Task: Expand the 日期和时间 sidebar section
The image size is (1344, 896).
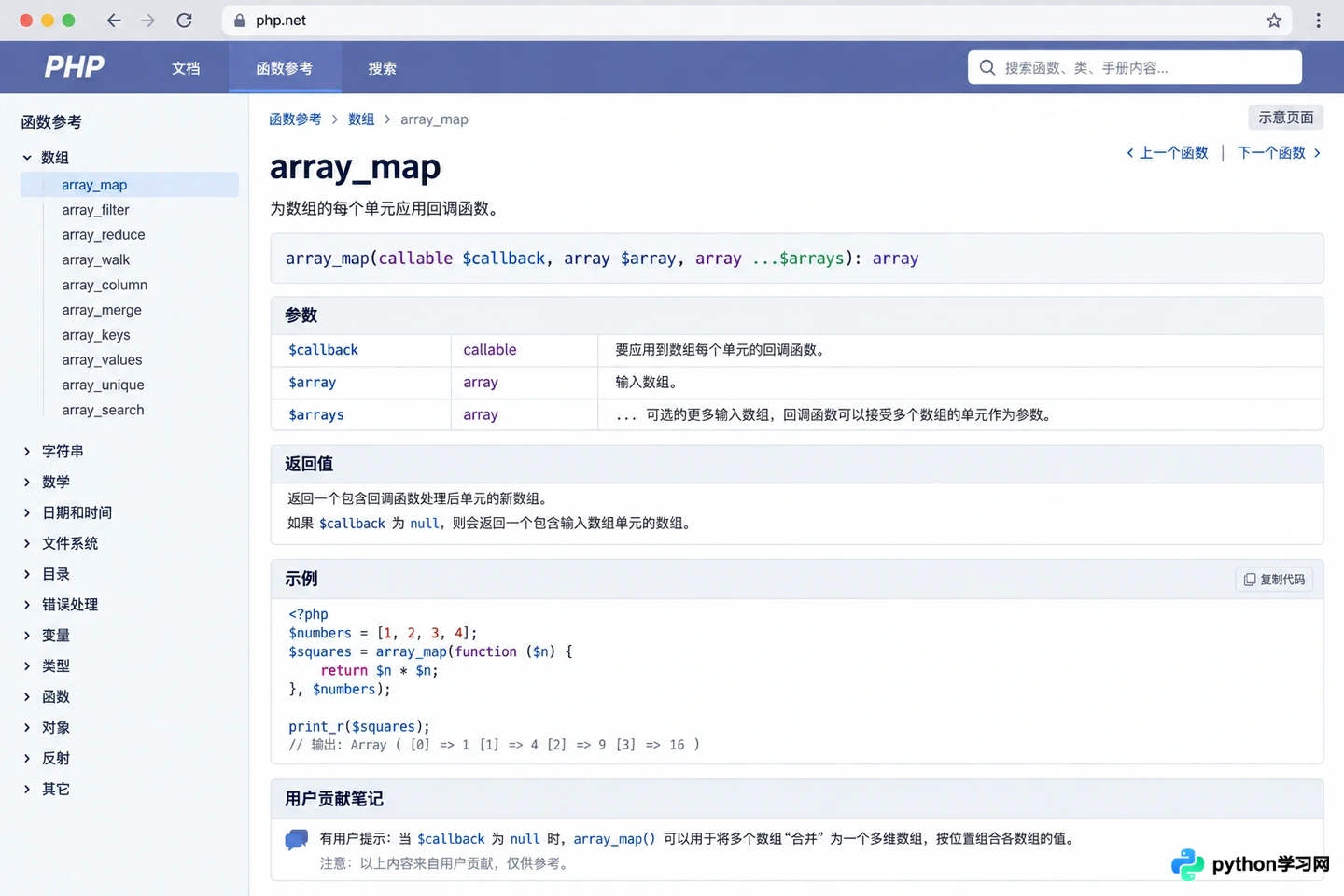Action: (x=67, y=512)
